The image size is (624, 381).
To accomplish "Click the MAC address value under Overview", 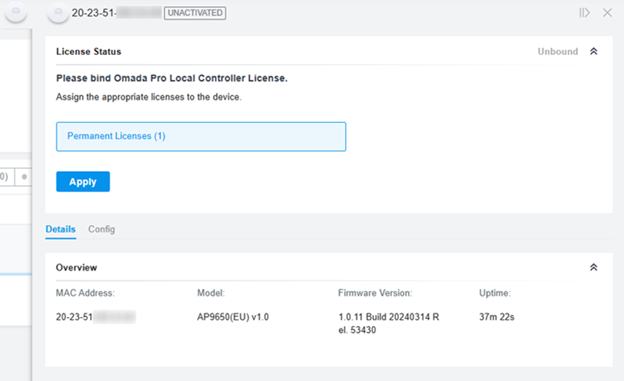I will point(96,317).
